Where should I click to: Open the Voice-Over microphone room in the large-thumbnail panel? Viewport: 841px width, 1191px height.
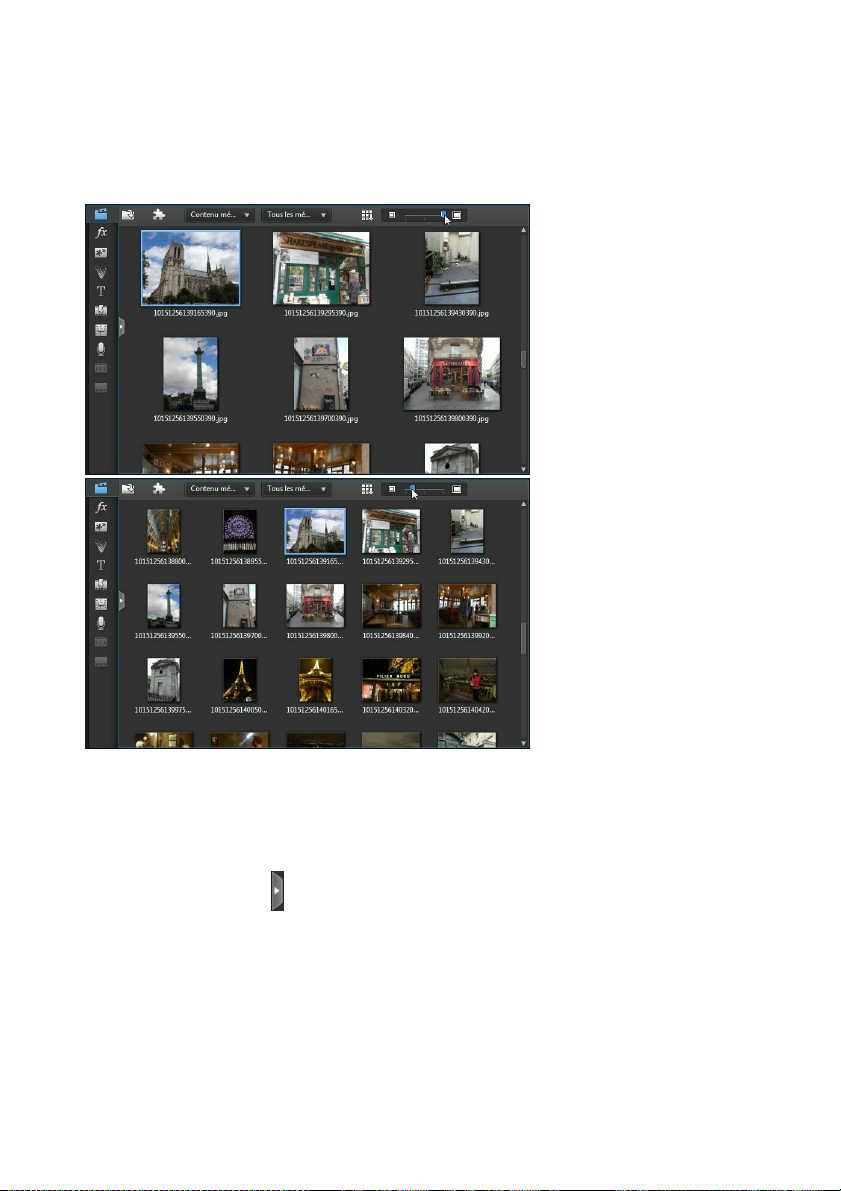[100, 349]
